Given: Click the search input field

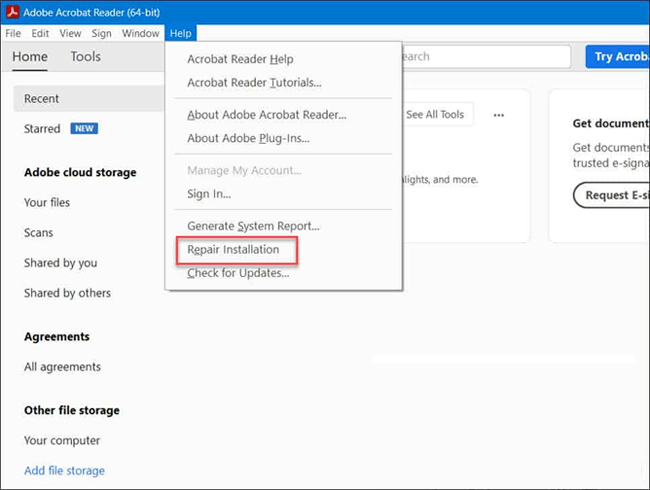Looking at the screenshot, I should tap(485, 57).
